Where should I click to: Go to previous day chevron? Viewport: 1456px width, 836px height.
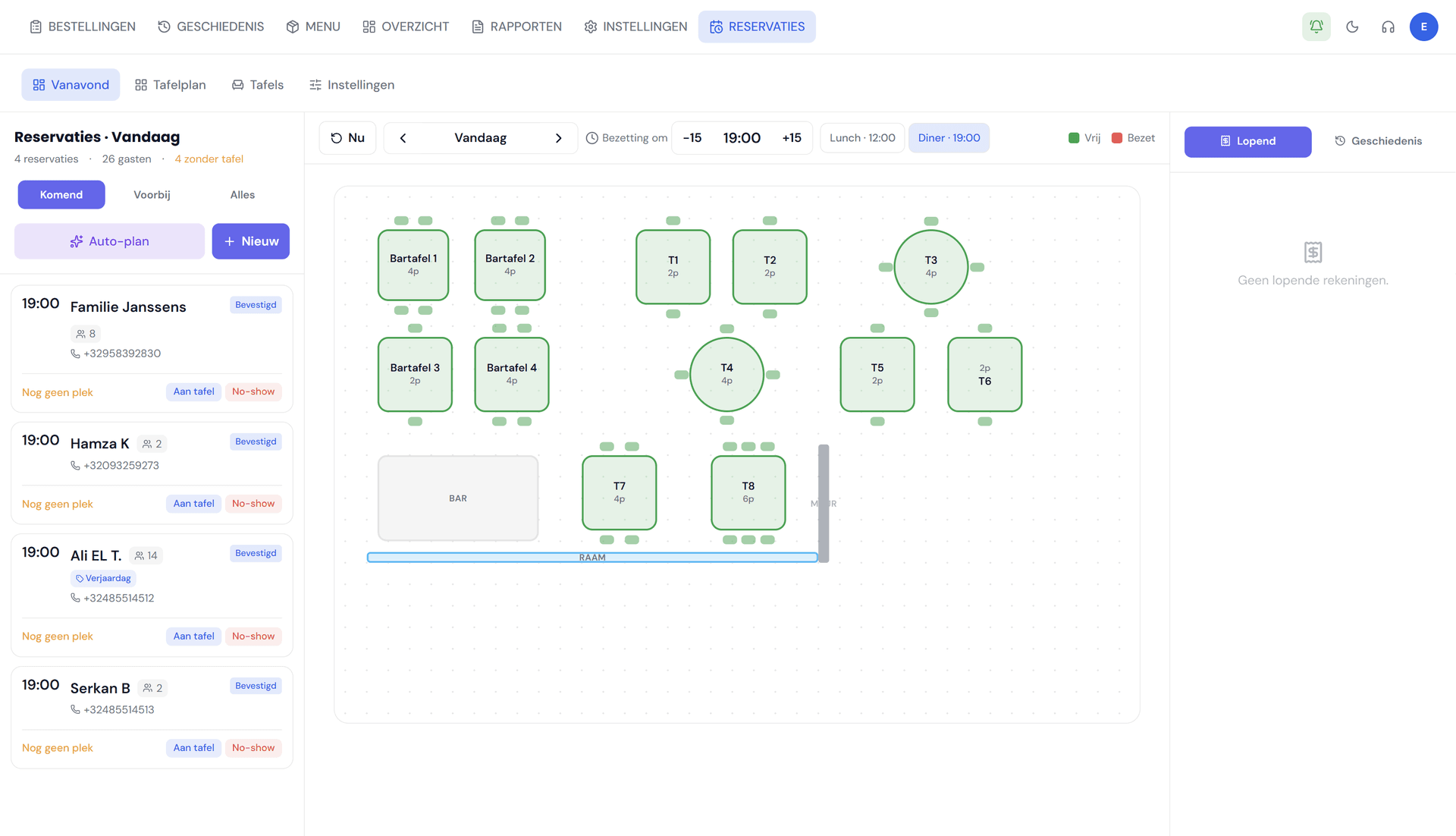403,138
